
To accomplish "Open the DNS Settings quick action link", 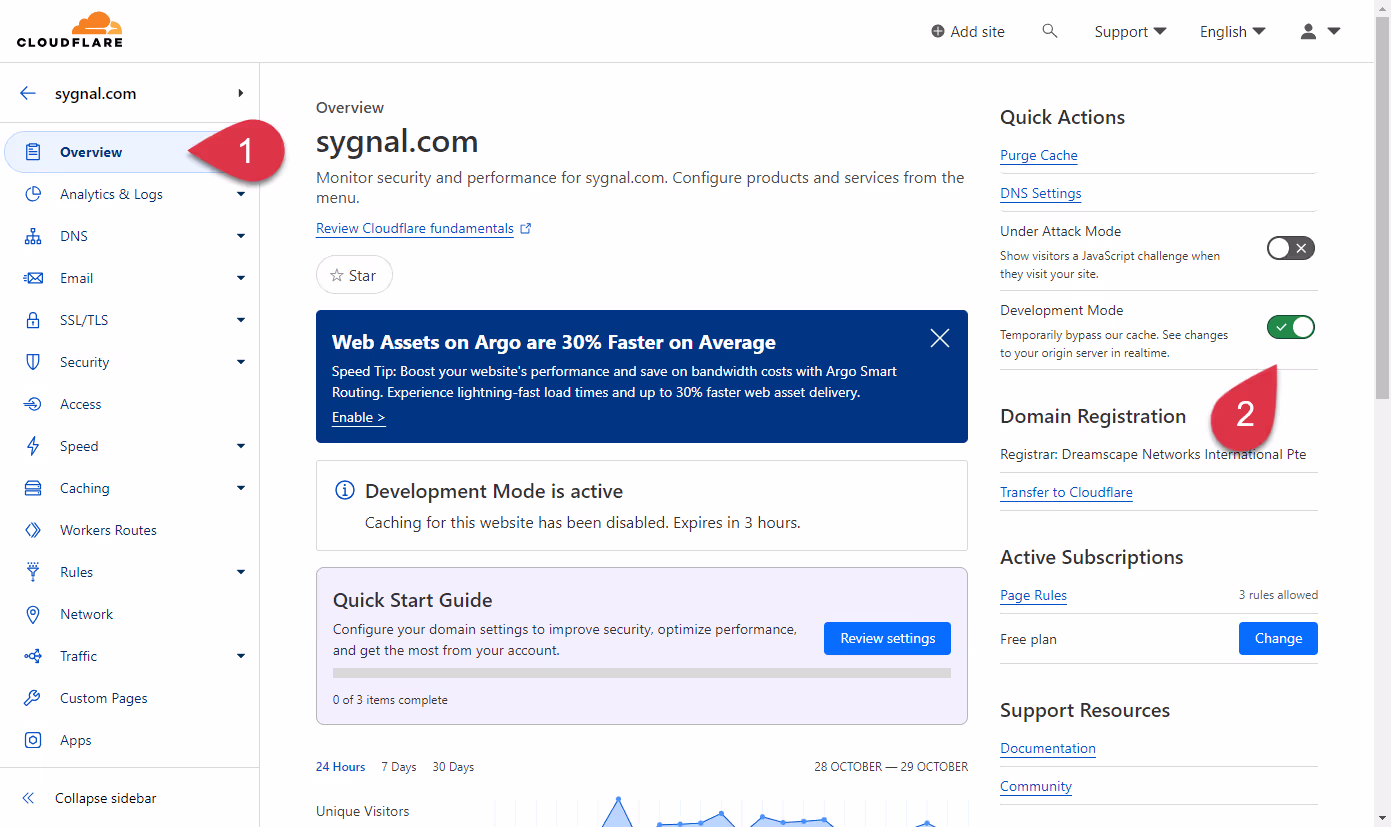I will point(1040,193).
